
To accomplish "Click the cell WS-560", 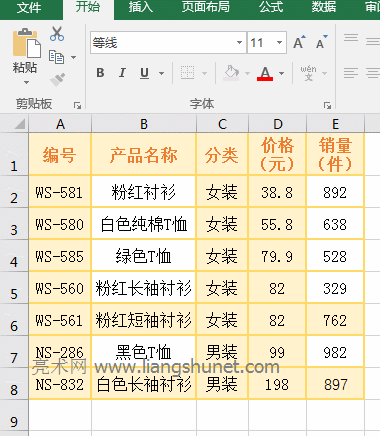I will [60, 288].
